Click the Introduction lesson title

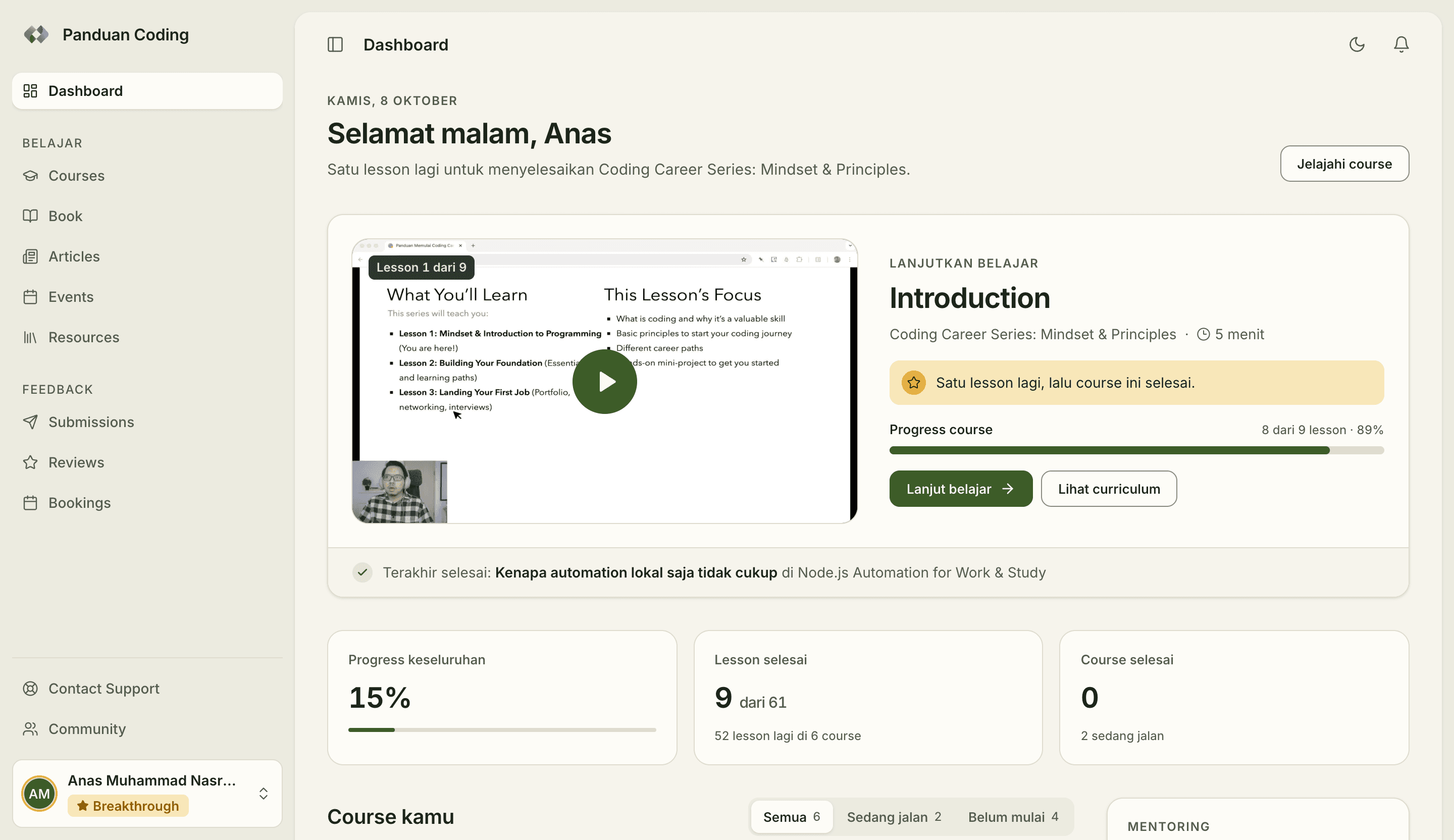click(x=969, y=298)
